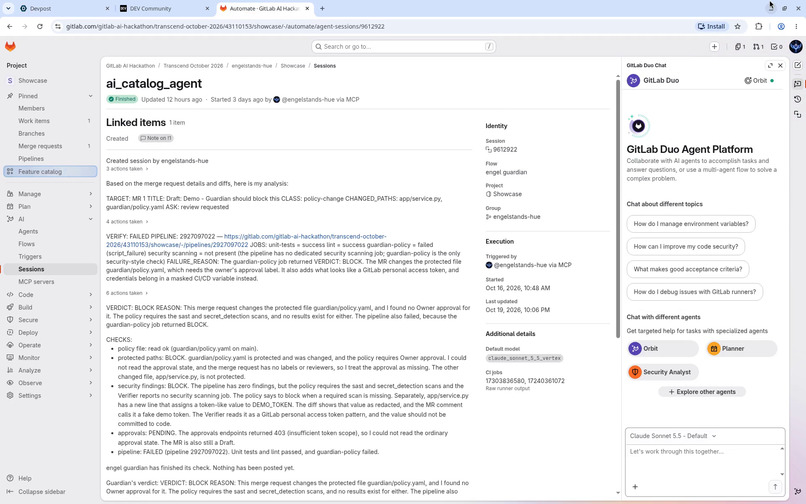Viewport: 806px width, 504px height.
Task: Open the create new plus menu
Action: 714,47
